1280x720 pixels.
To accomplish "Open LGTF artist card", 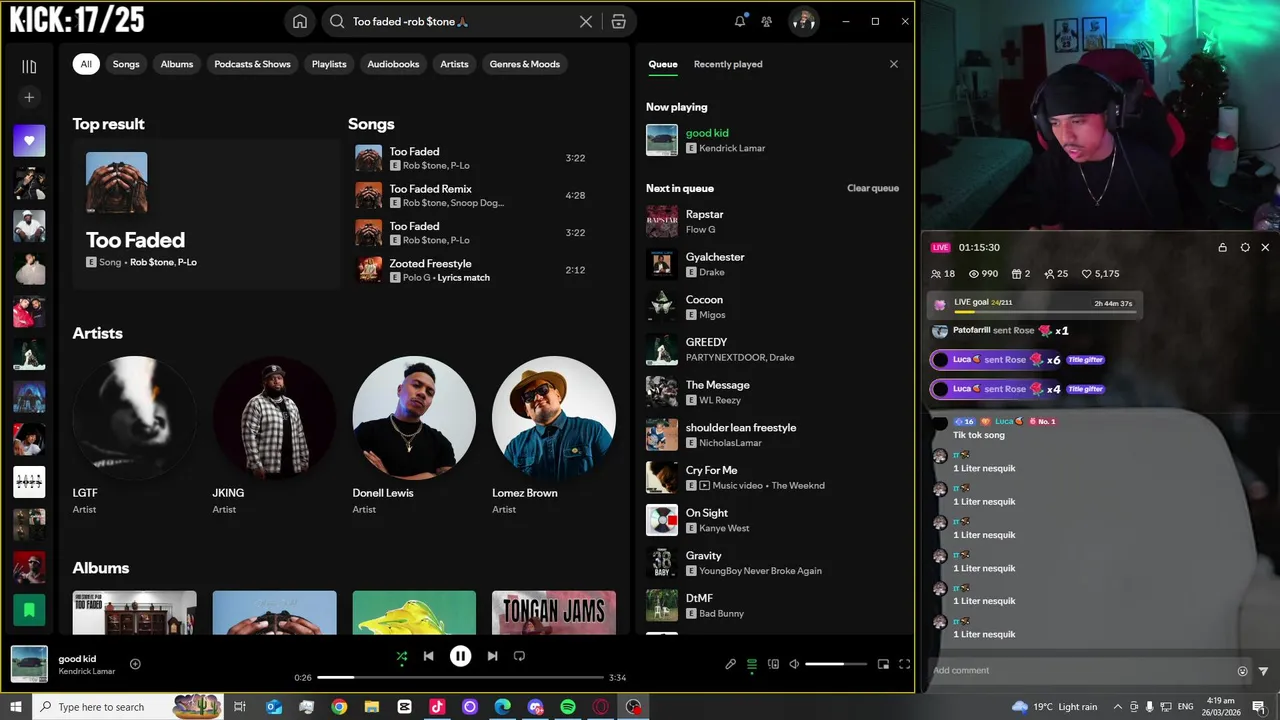I will click(x=134, y=436).
